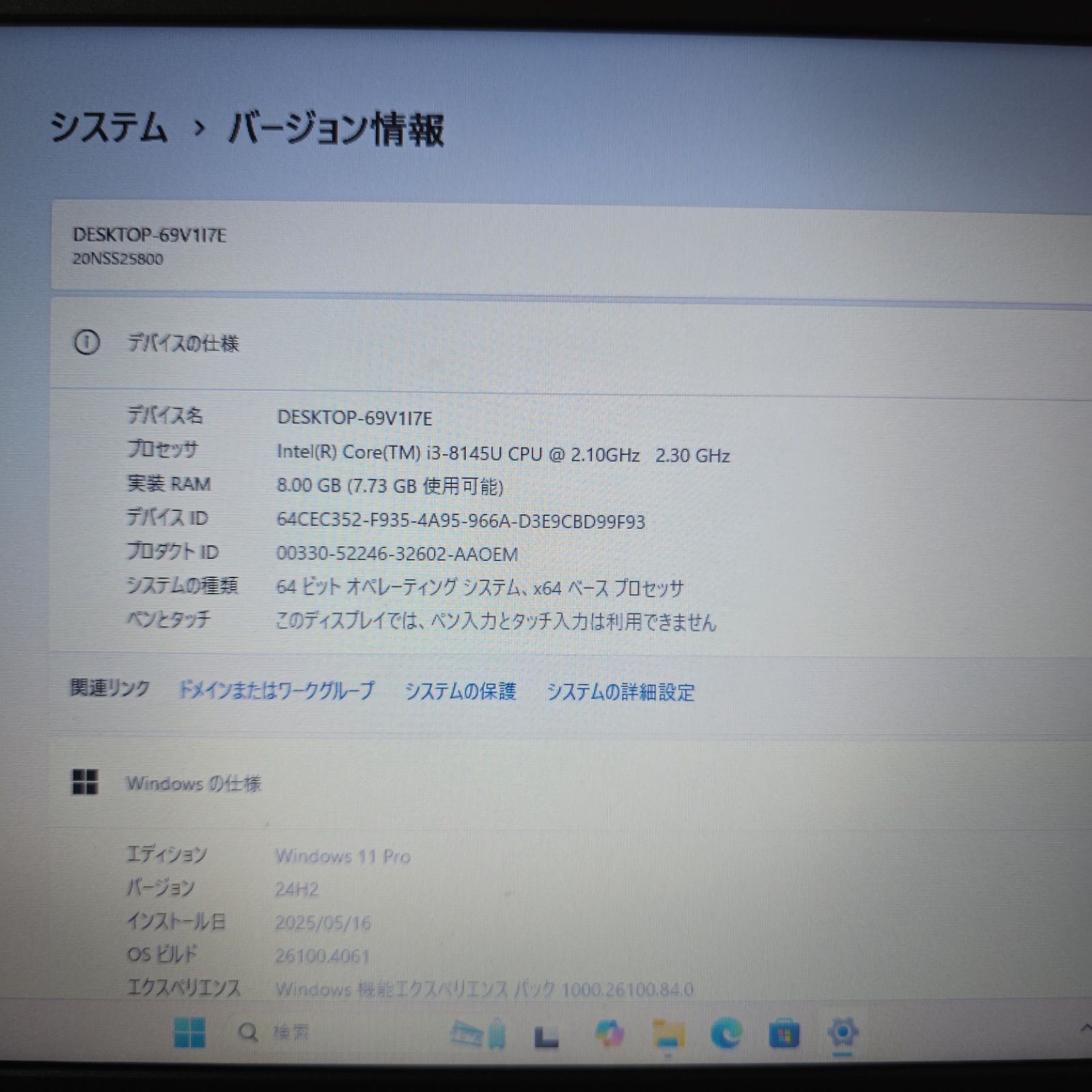
Task: Launch Copilot from the taskbar
Action: coord(609,1033)
